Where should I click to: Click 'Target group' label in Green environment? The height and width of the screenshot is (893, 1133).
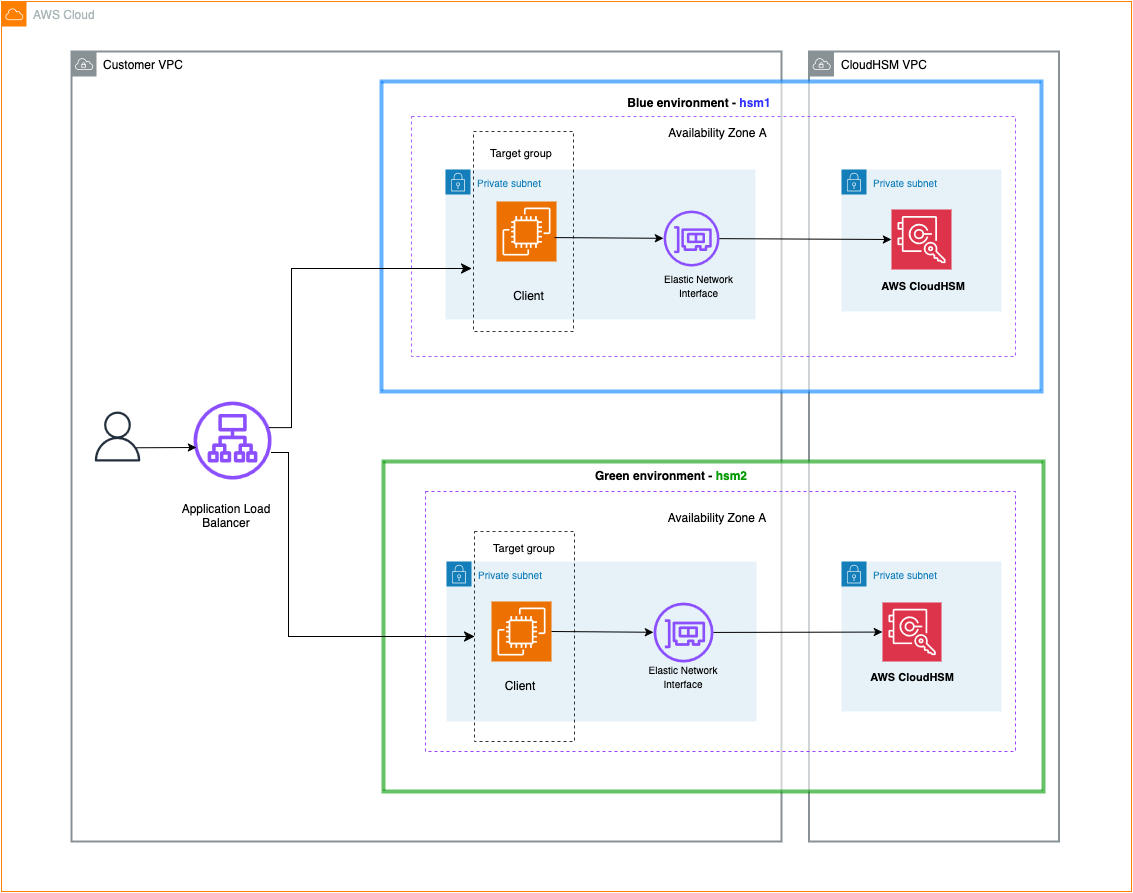523,548
